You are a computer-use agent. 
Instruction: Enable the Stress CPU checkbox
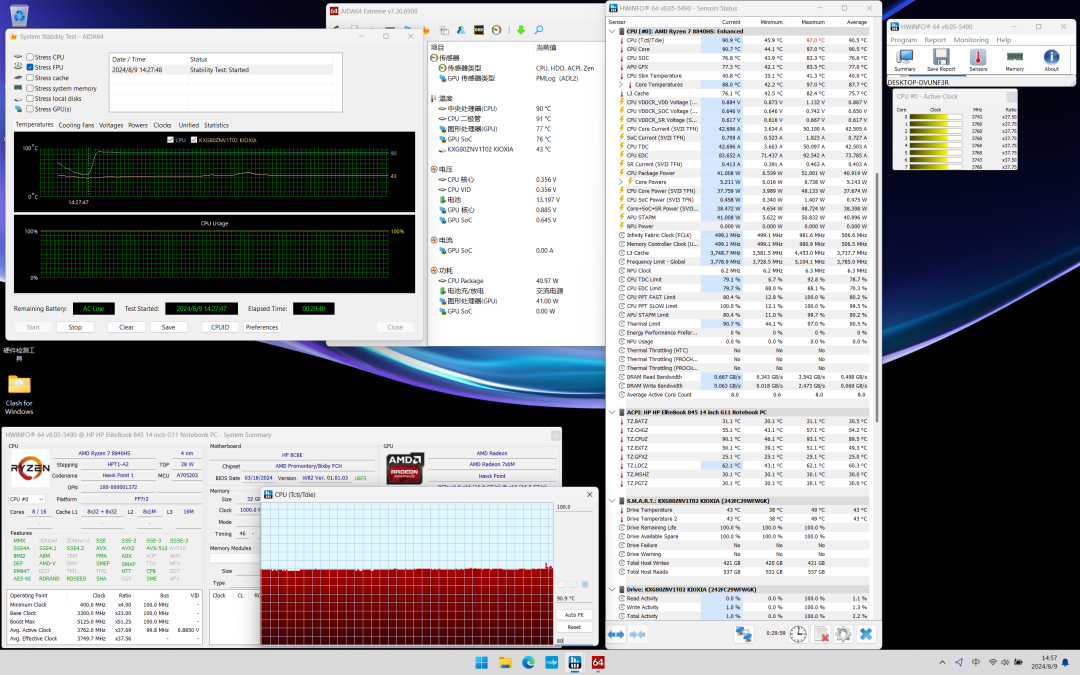[x=29, y=58]
